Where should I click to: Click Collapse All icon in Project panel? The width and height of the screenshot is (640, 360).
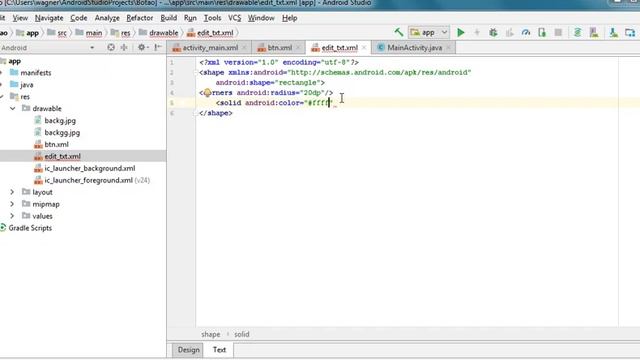point(124,47)
